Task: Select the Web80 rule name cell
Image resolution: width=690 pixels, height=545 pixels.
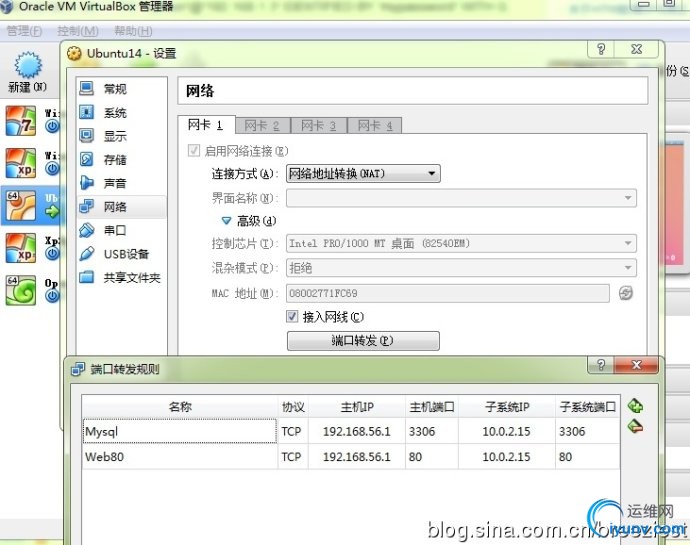Action: point(180,457)
